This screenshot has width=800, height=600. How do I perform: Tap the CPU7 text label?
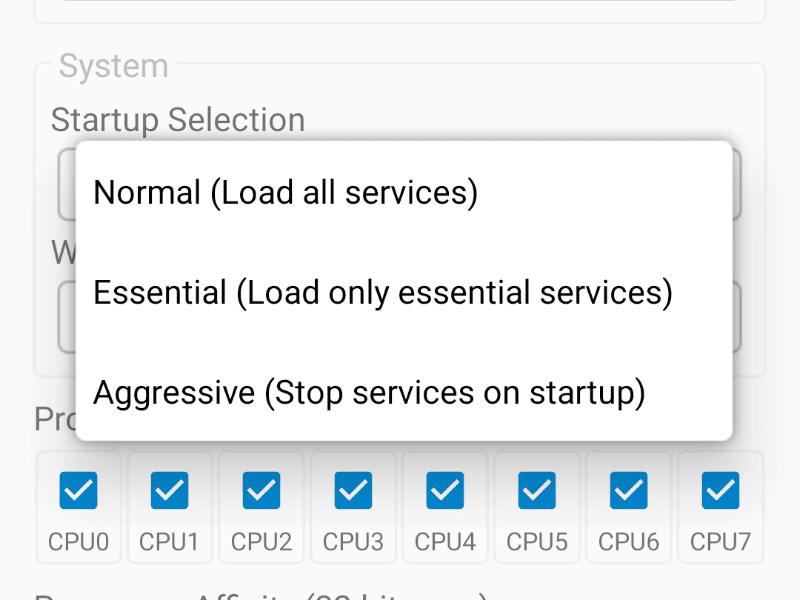720,542
